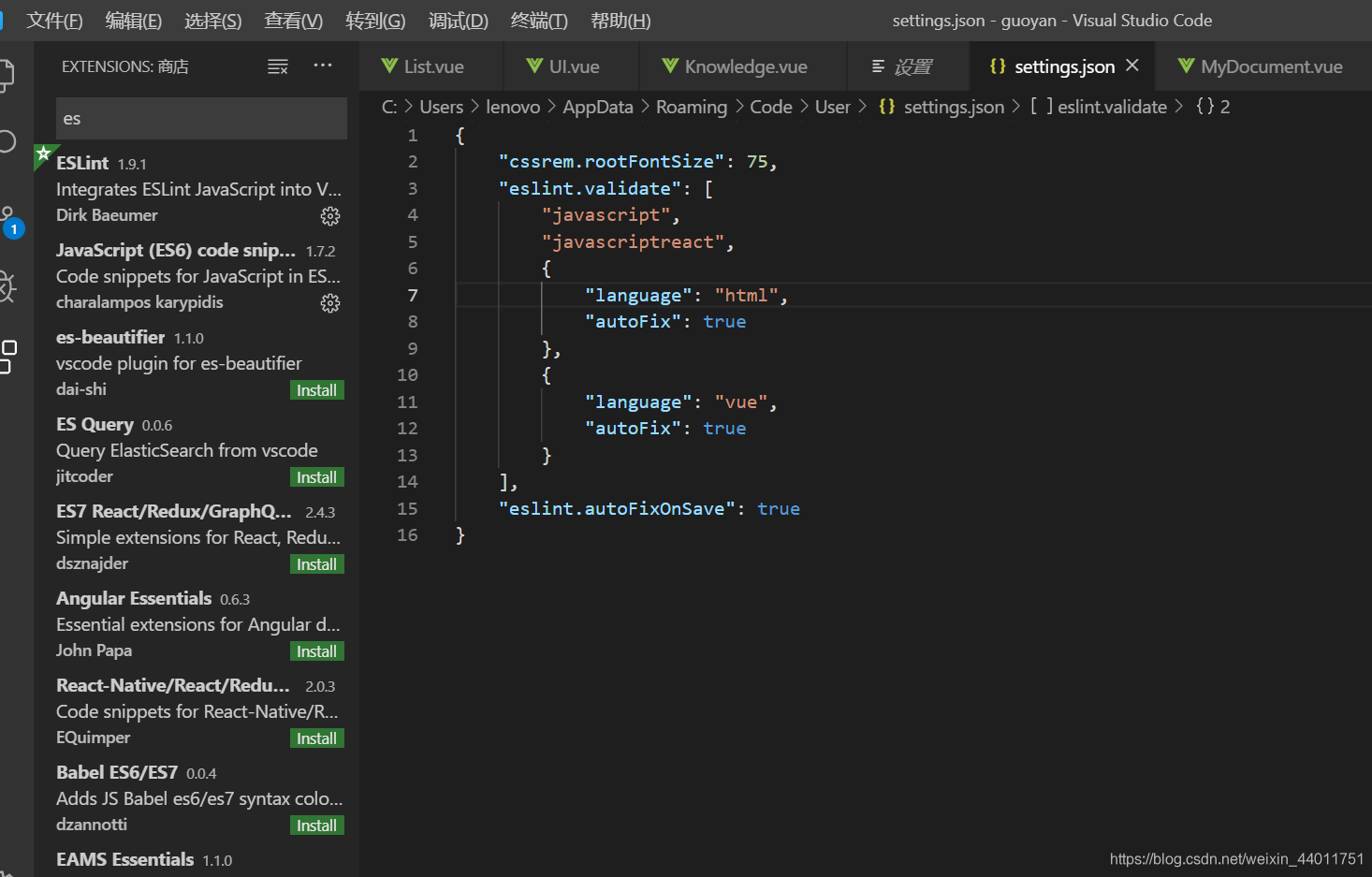The width and height of the screenshot is (1372, 877).
Task: Close the settings.json editor tab
Action: 1132,66
